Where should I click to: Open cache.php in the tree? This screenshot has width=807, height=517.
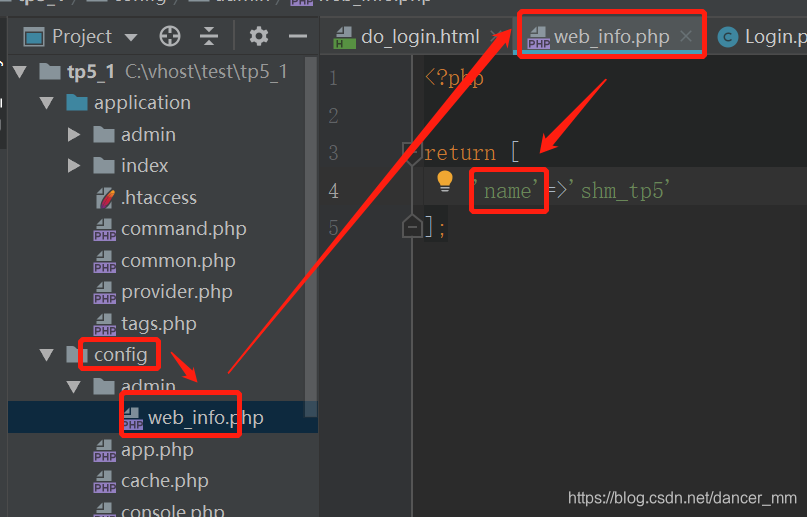coord(165,481)
